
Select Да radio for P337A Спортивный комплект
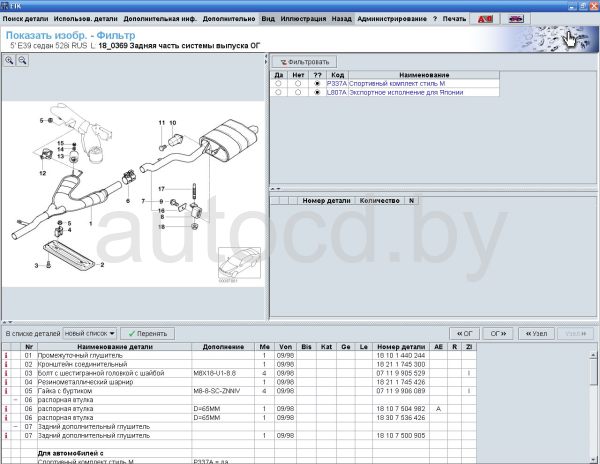[278, 83]
